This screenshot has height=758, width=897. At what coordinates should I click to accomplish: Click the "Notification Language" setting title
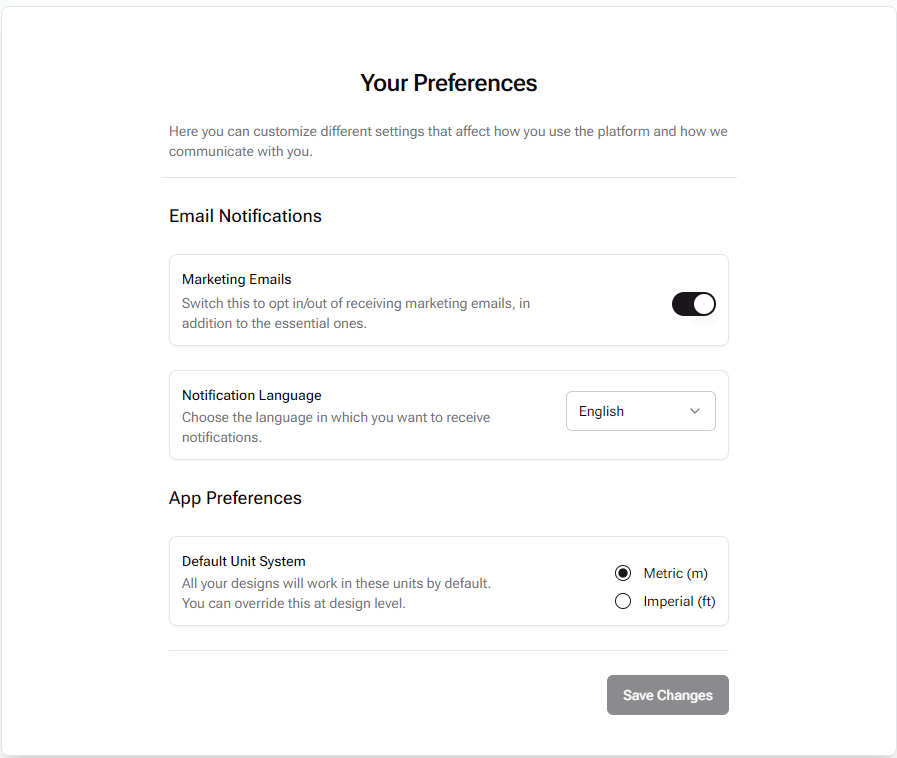251,395
